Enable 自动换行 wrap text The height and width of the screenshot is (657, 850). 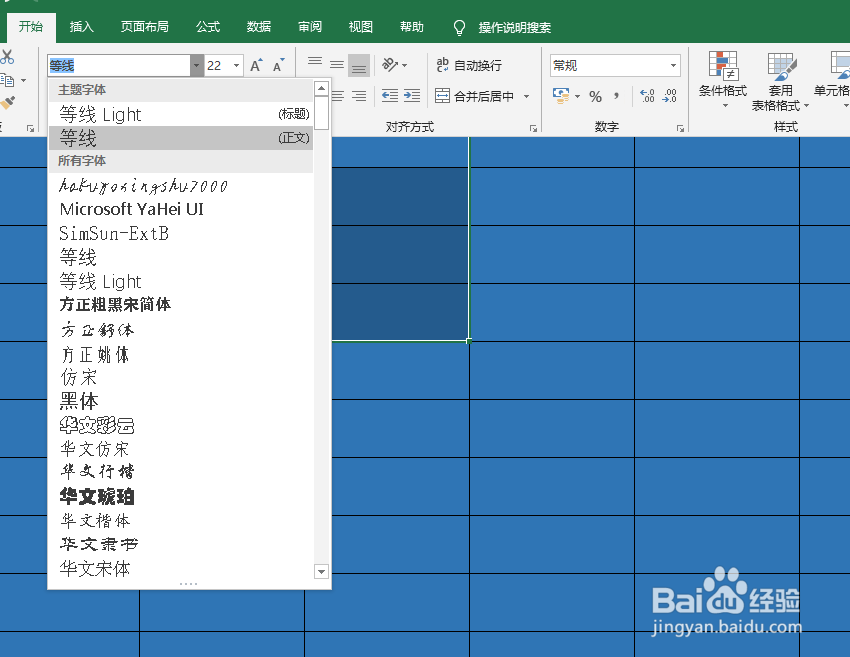click(469, 65)
